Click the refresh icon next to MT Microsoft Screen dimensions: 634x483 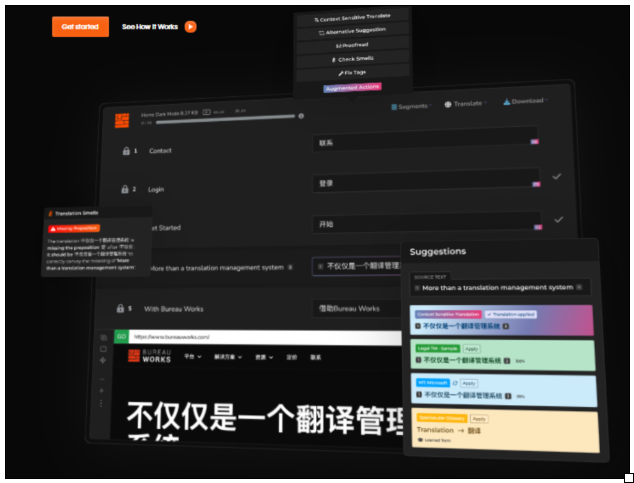pos(453,382)
